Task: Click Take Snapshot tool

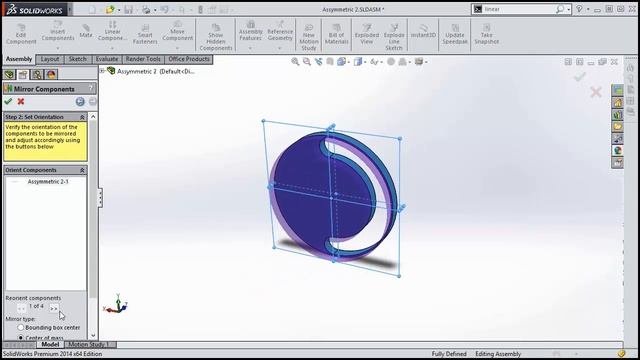Action: (487, 34)
